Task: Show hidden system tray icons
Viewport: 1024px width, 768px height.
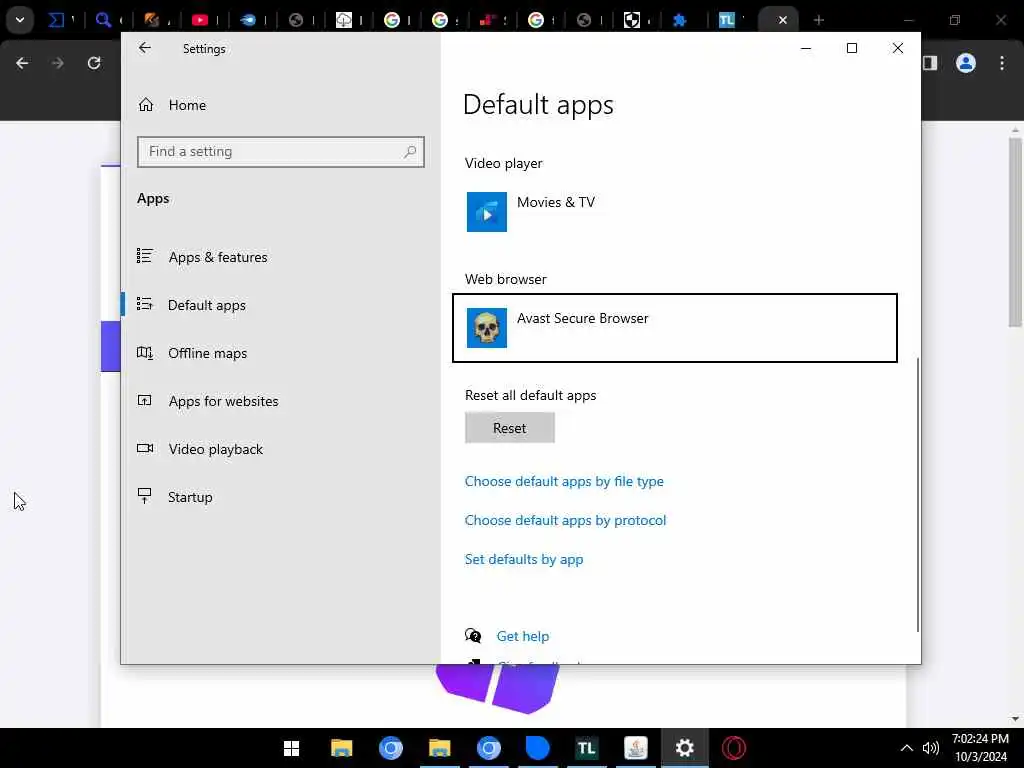Action: (x=906, y=748)
